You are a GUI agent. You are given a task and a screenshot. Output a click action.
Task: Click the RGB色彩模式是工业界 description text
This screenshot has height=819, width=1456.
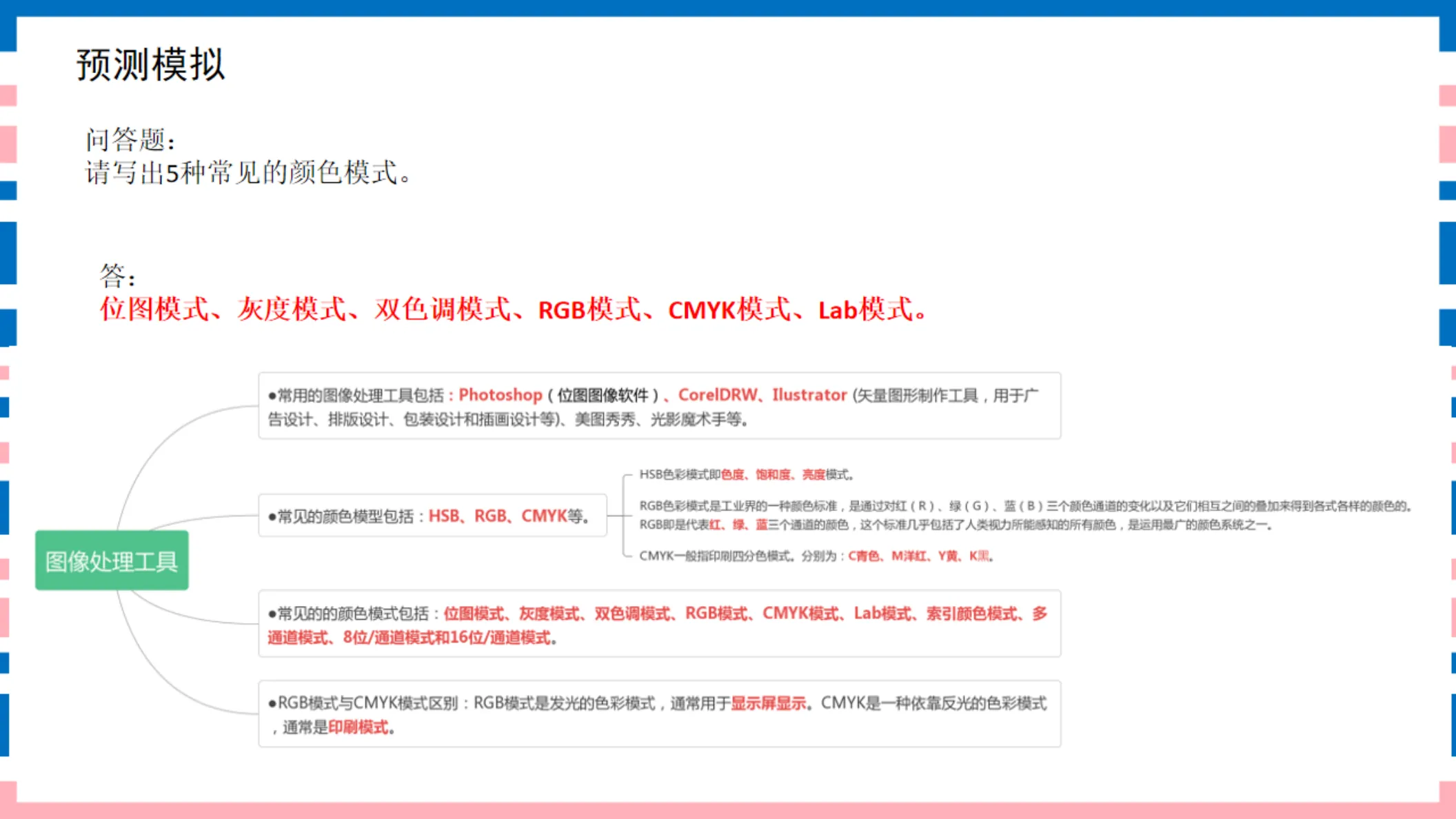coord(1027,506)
